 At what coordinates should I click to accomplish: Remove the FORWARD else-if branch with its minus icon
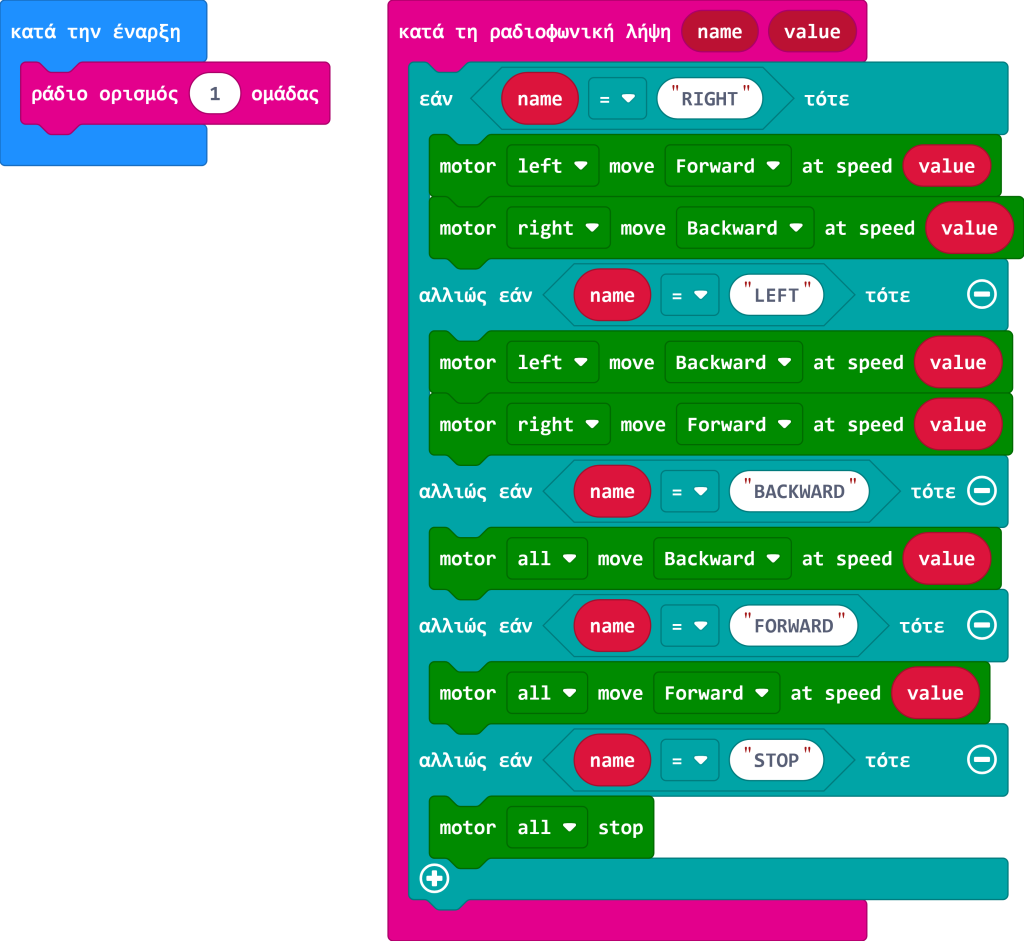tap(982, 625)
